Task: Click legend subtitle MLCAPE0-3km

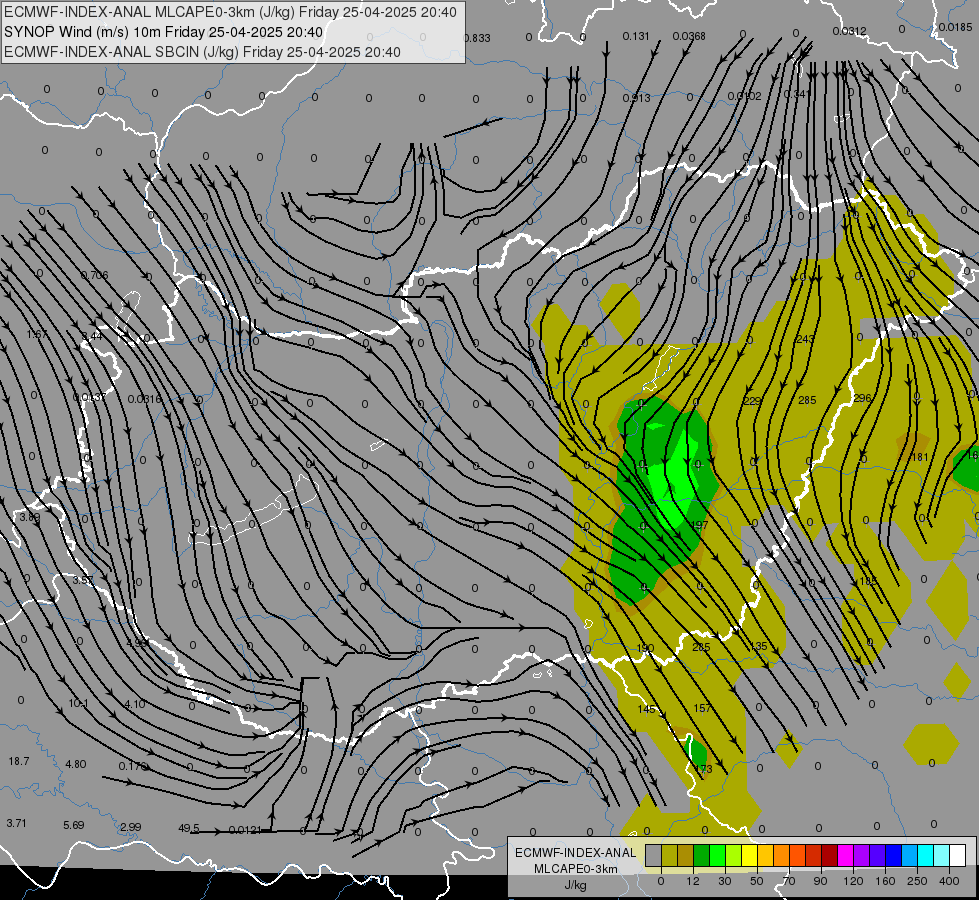Action: coord(576,869)
